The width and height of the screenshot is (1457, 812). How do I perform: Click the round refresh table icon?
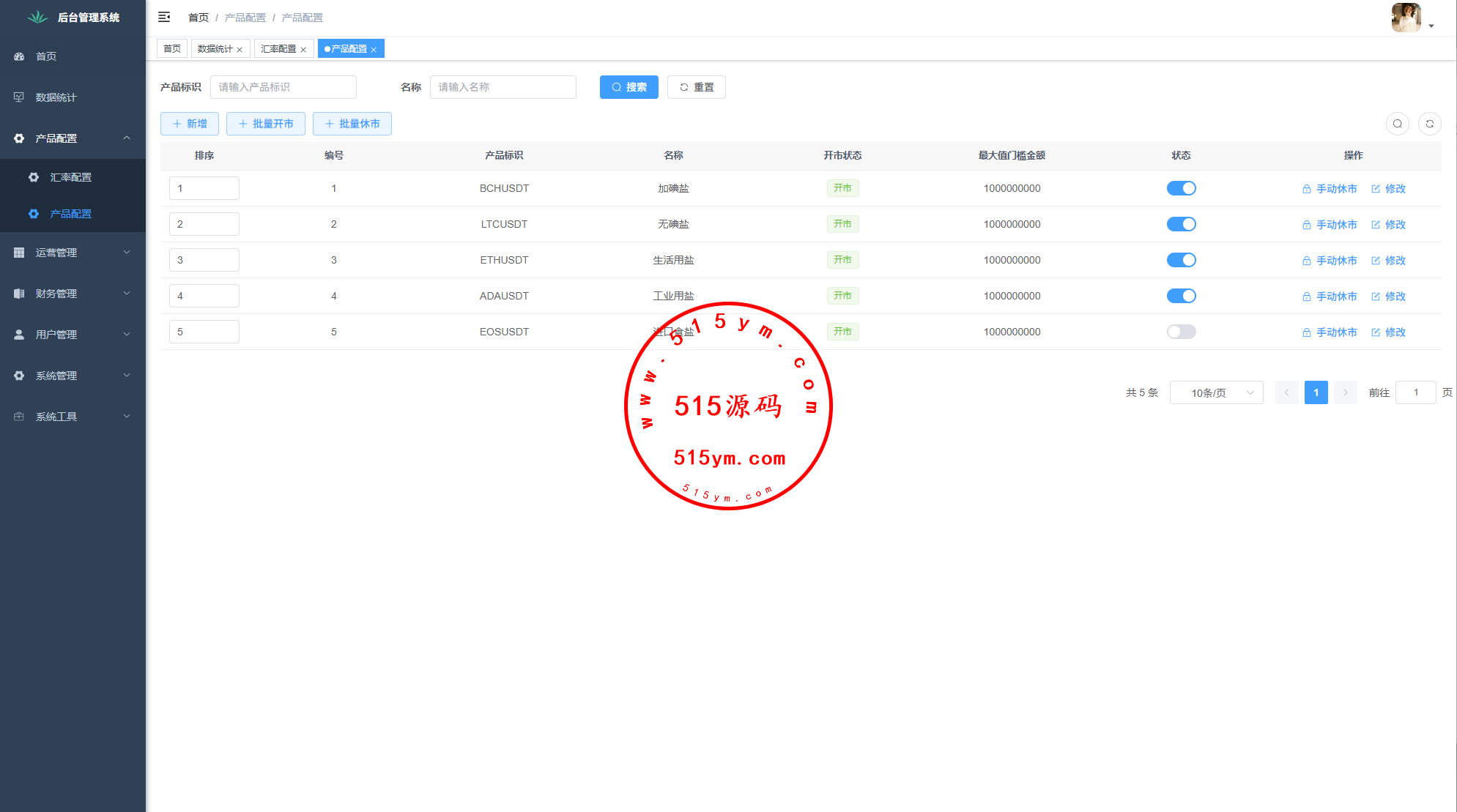[x=1429, y=124]
